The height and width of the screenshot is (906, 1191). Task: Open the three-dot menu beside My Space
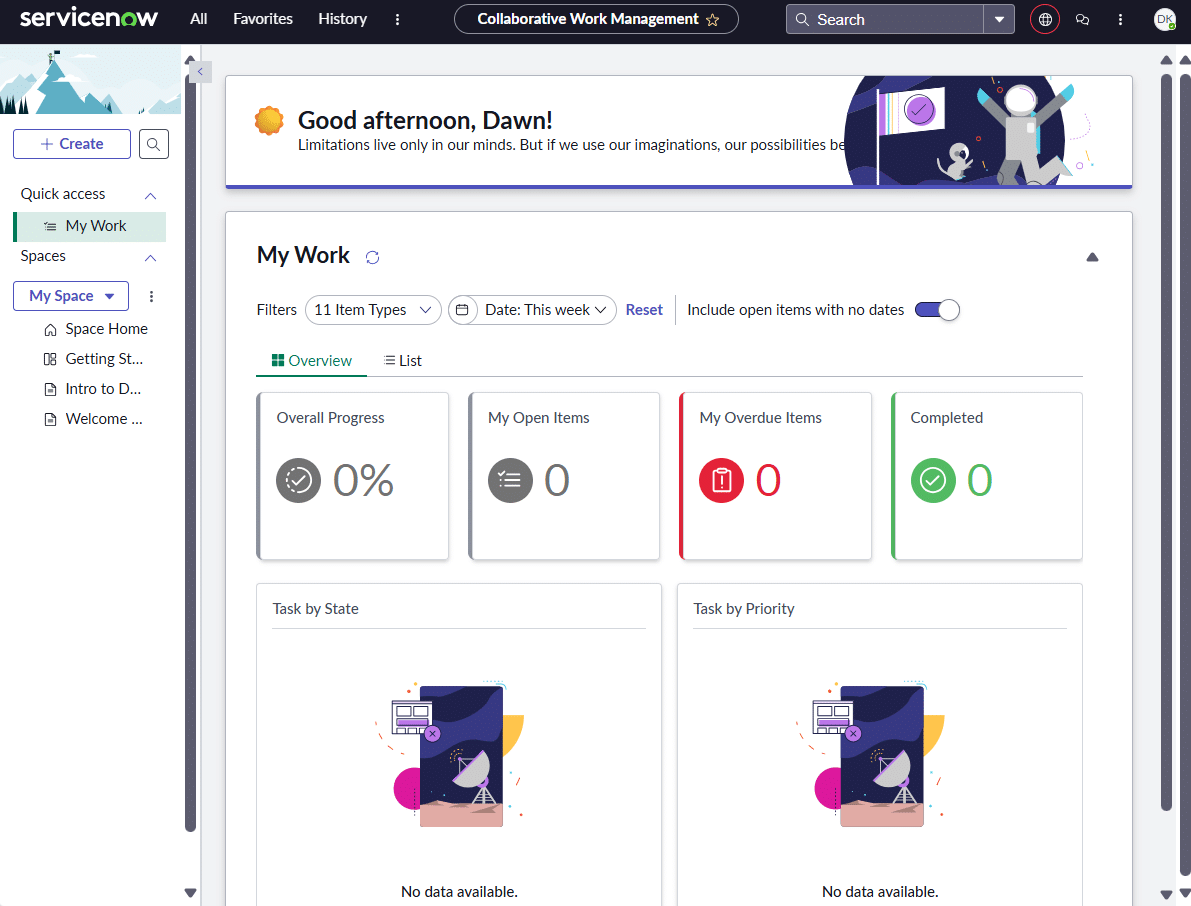[x=152, y=296]
